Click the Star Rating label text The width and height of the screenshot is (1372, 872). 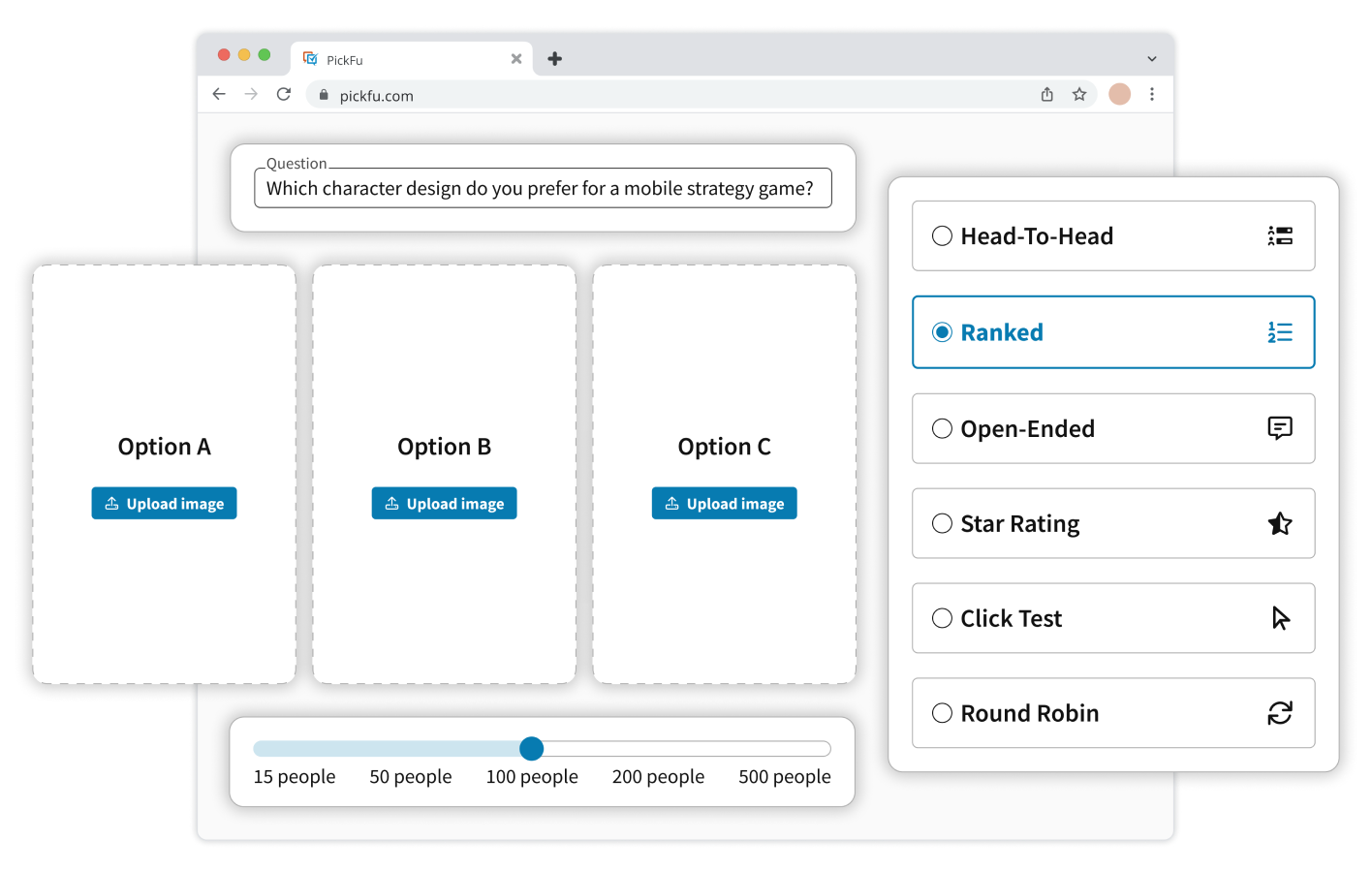pyautogui.click(x=1019, y=524)
